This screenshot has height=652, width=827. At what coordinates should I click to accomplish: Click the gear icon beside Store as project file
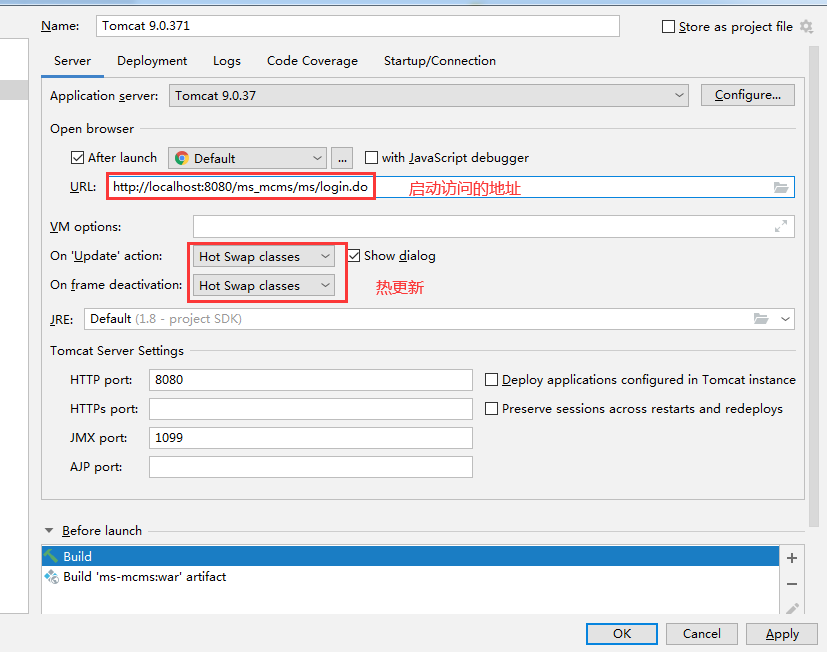coord(806,27)
